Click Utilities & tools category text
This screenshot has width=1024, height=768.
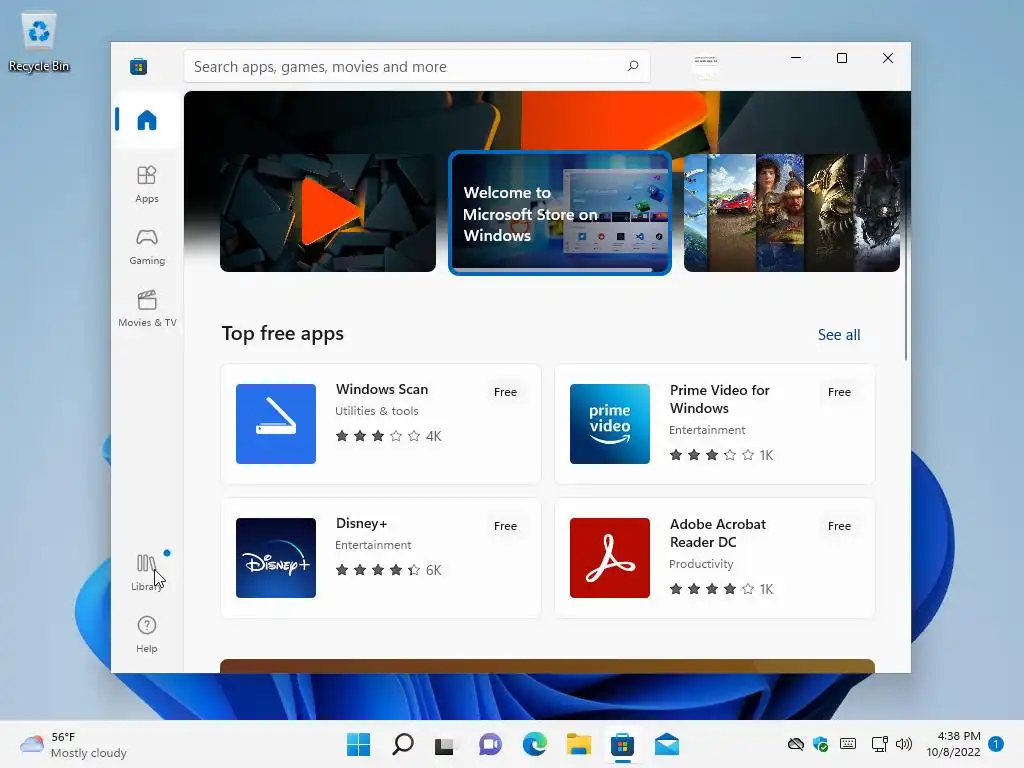(x=377, y=411)
